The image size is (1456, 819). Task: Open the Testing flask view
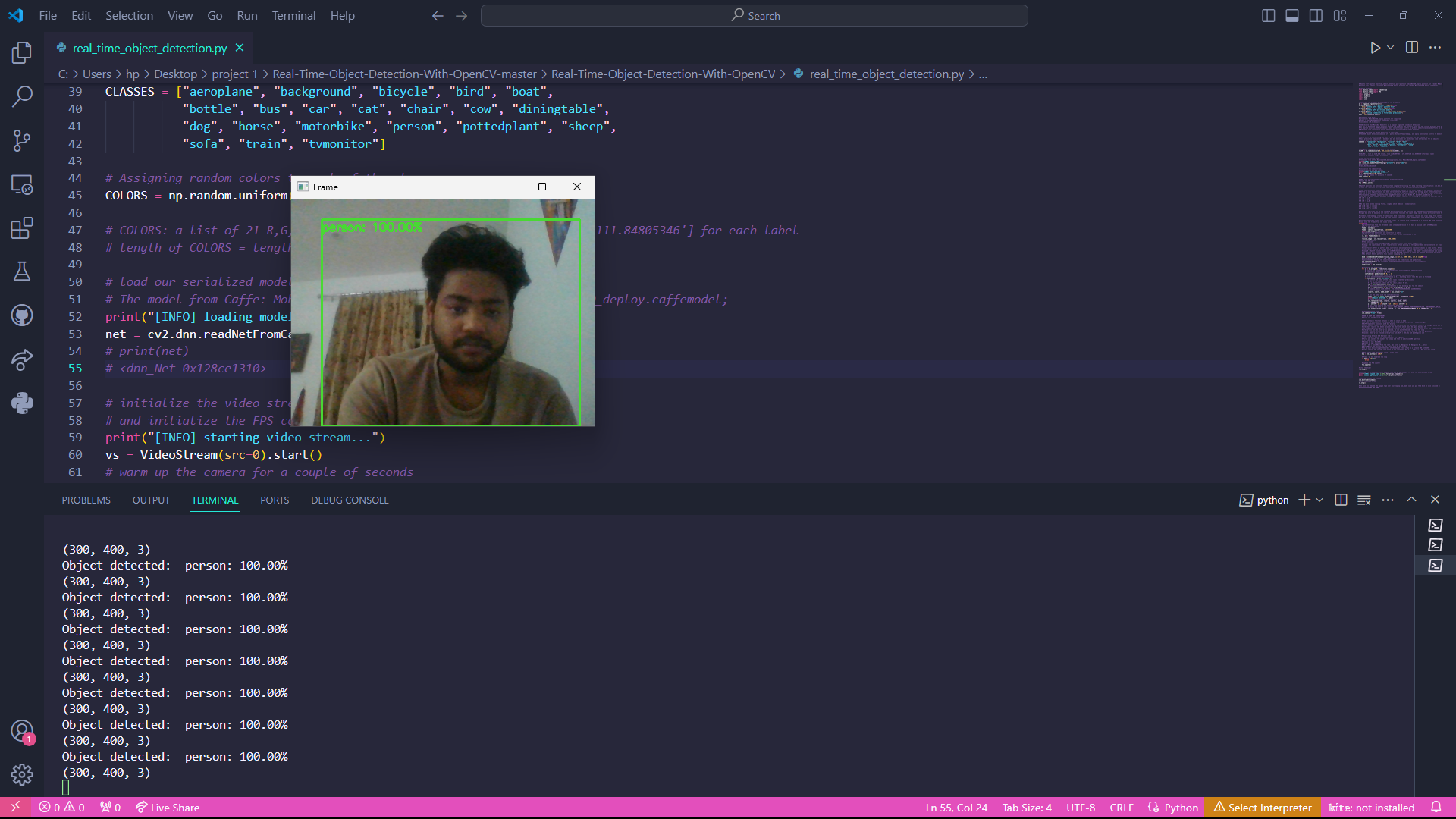coord(22,271)
